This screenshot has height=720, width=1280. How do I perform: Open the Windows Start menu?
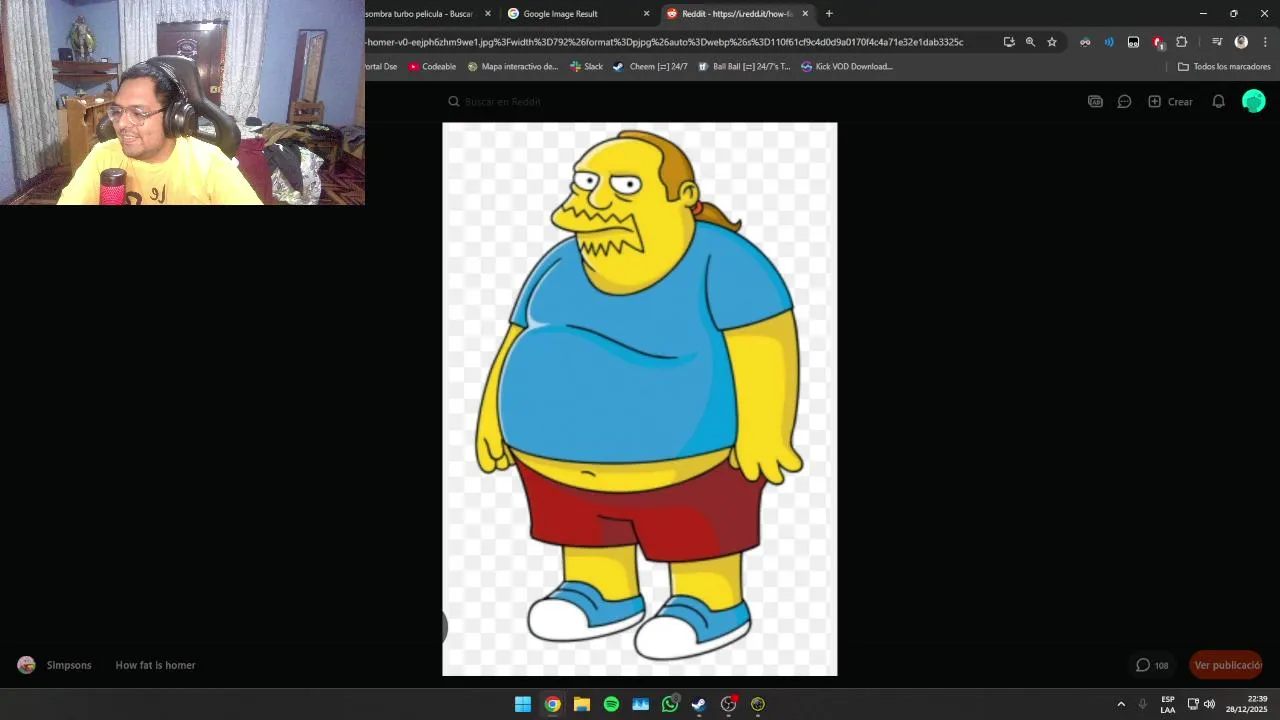(523, 704)
